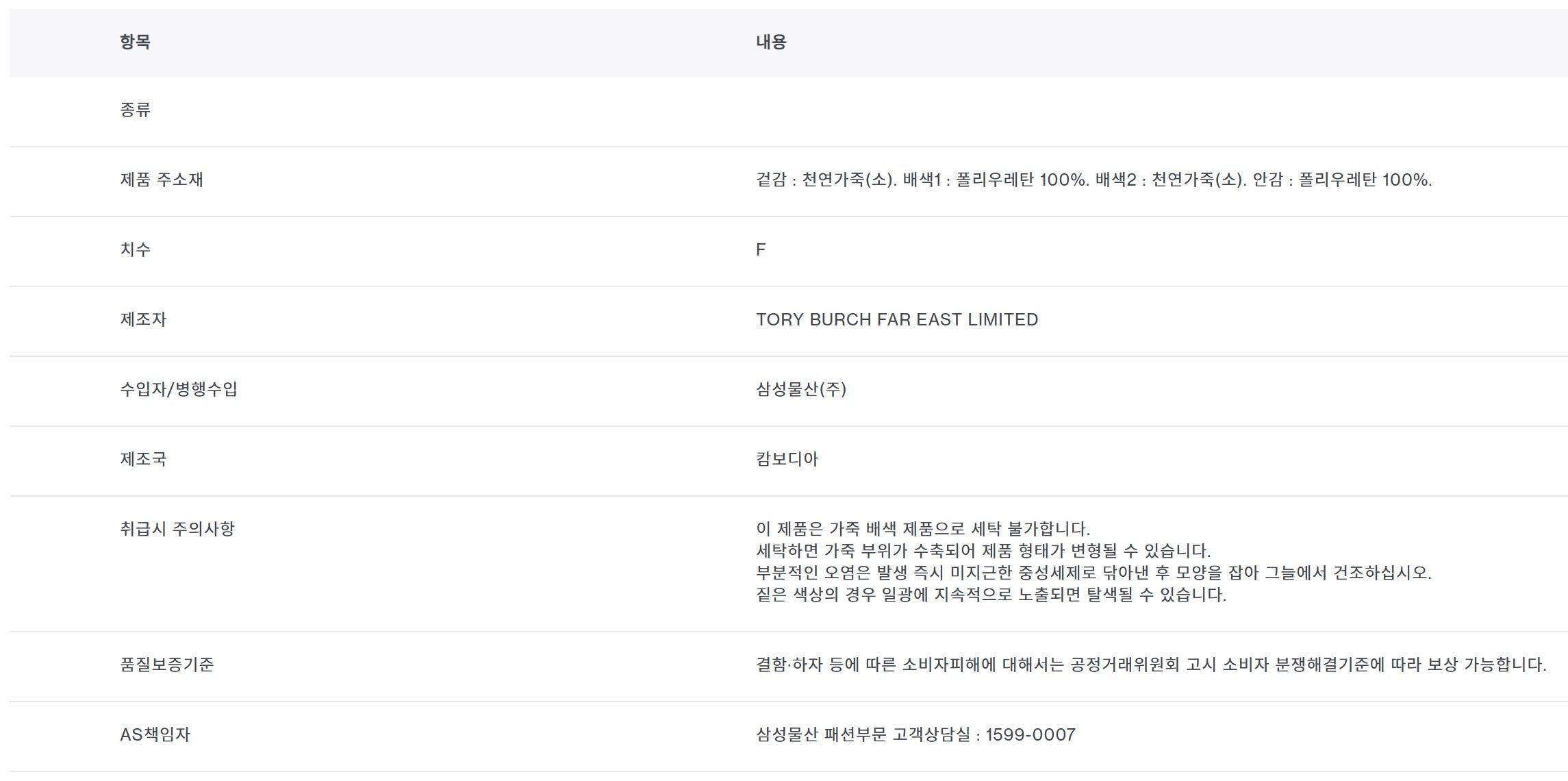Click the 공정거래위원회 compensation text
Viewport: 1568px width, 781px height.
click(1150, 665)
